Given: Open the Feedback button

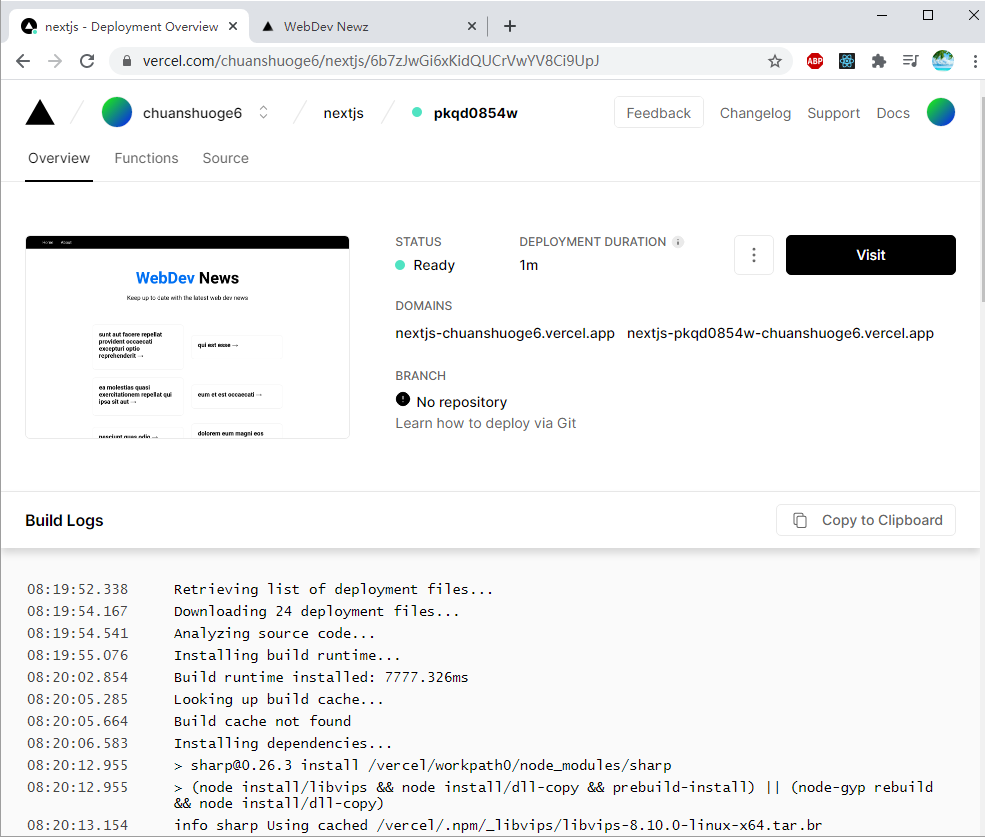Looking at the screenshot, I should (658, 112).
